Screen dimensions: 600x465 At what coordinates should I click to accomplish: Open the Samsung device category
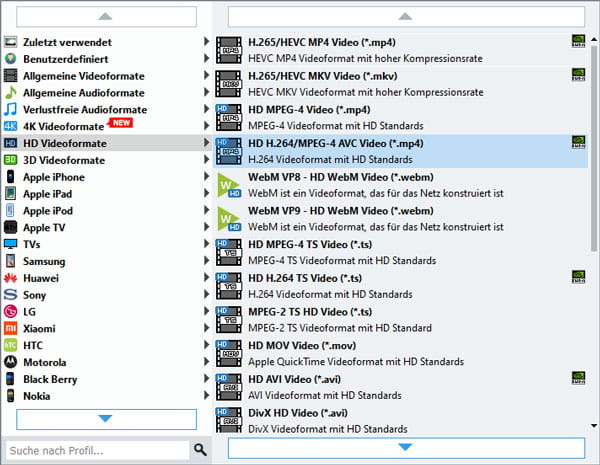coord(107,261)
